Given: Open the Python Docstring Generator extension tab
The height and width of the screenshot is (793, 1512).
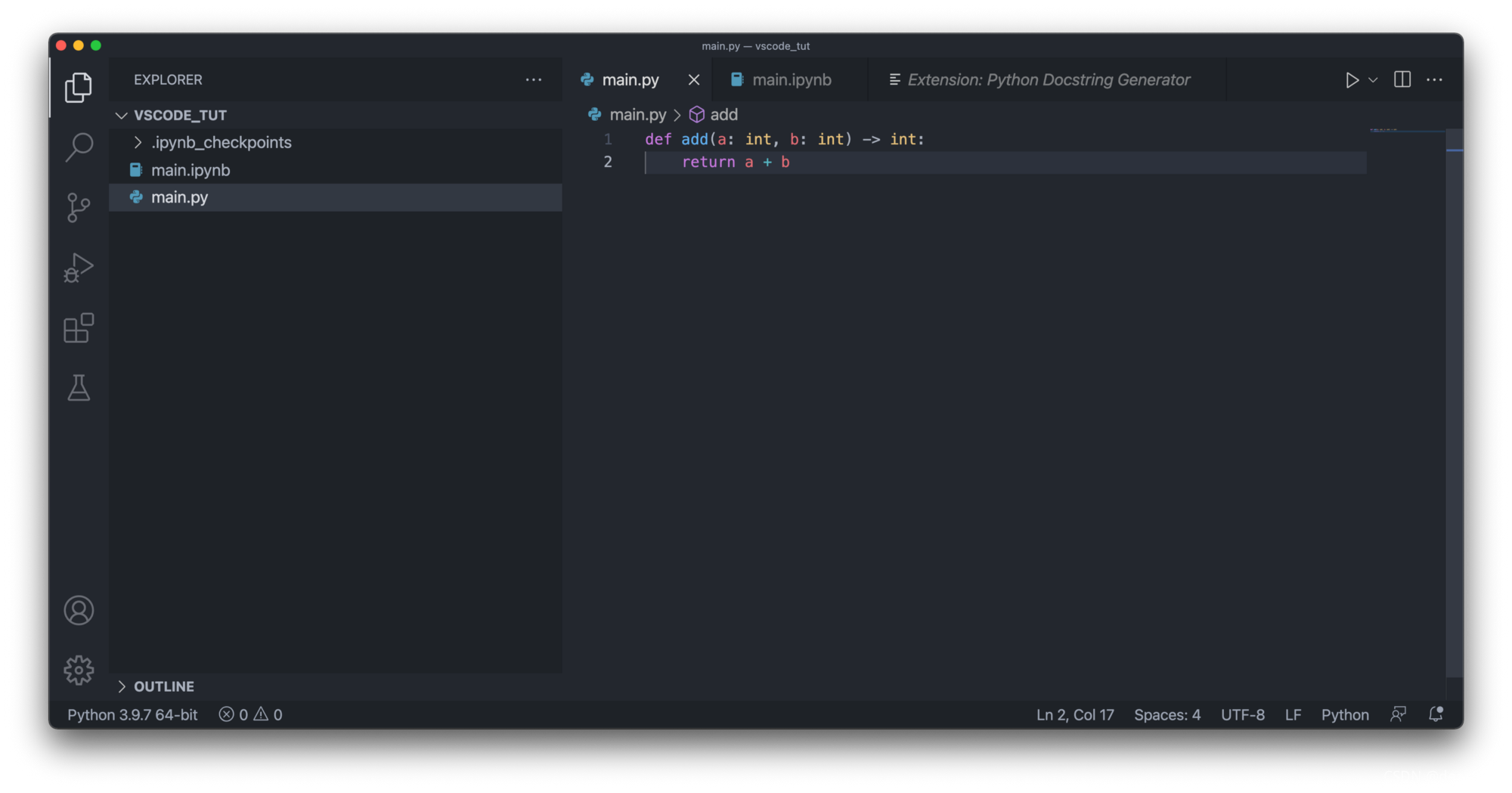Looking at the screenshot, I should pyautogui.click(x=1048, y=79).
